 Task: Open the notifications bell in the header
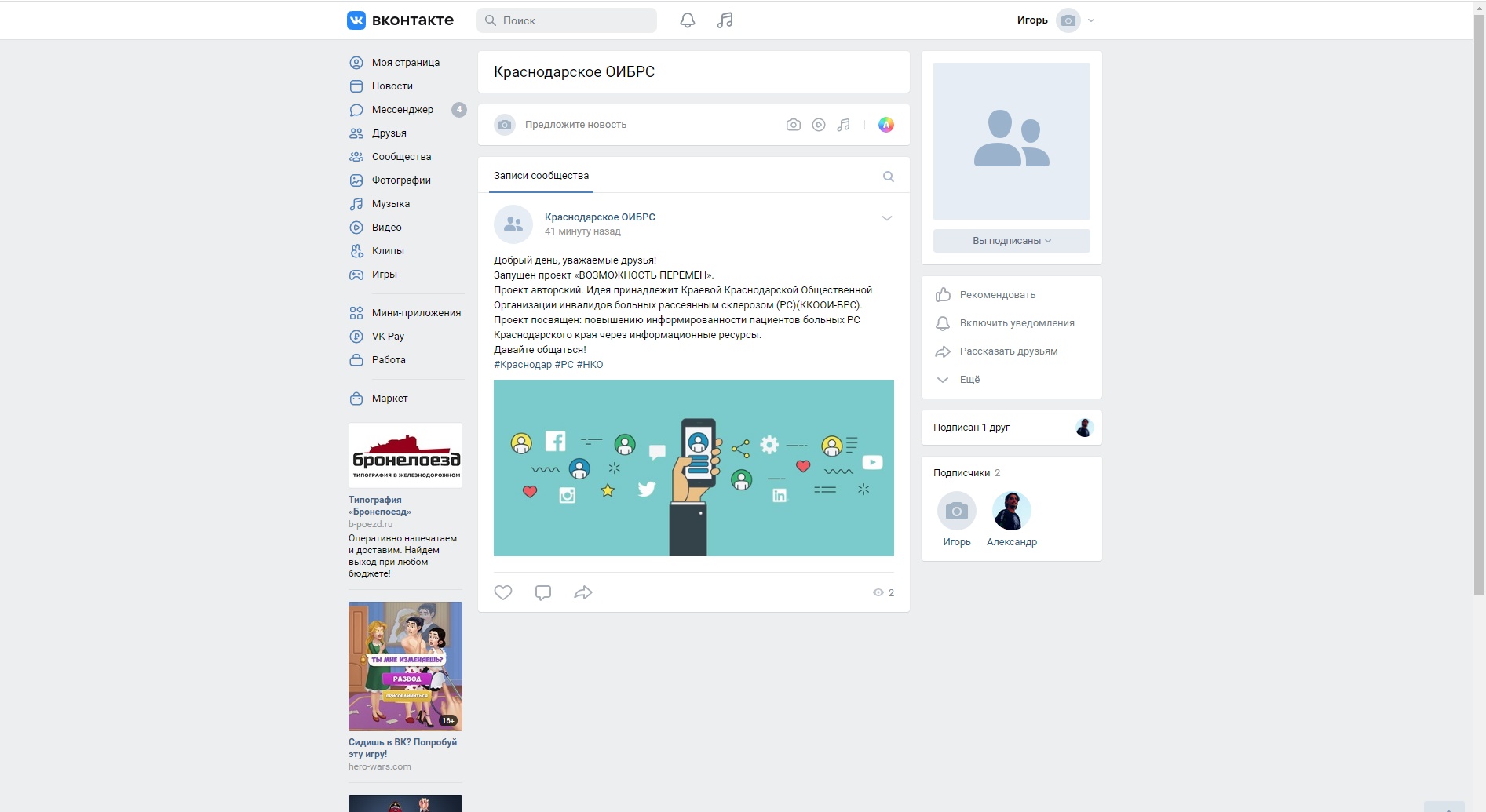pos(687,20)
